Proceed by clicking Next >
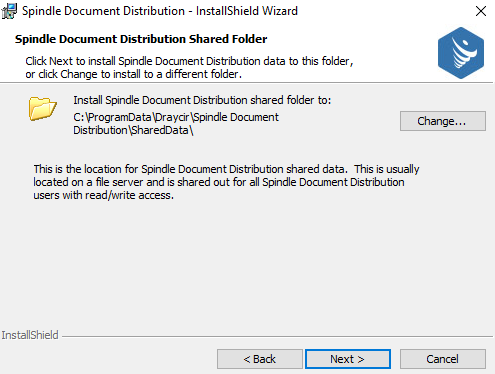The height and width of the screenshot is (374, 495). (348, 359)
